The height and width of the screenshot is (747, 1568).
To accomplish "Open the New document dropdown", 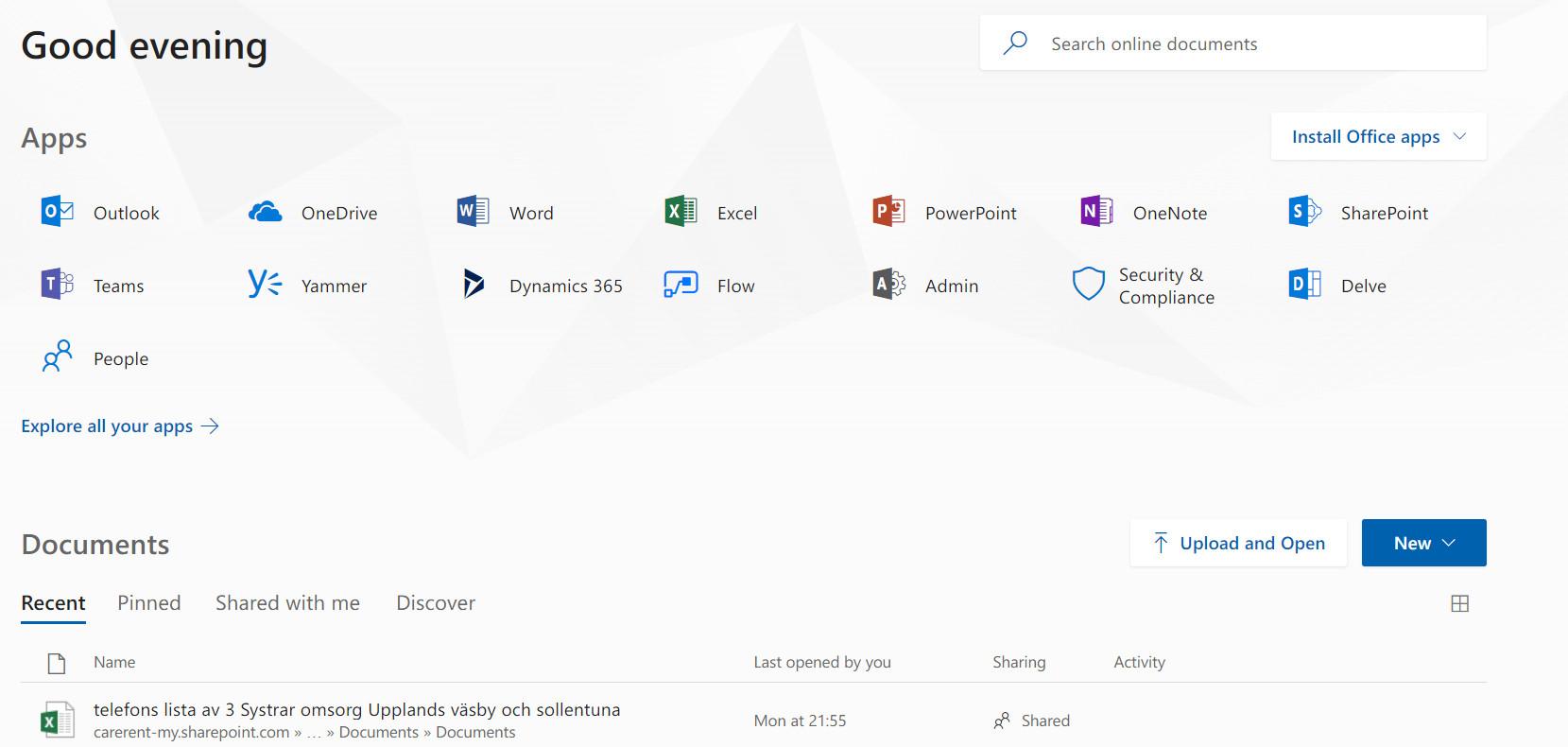I will tap(1423, 543).
